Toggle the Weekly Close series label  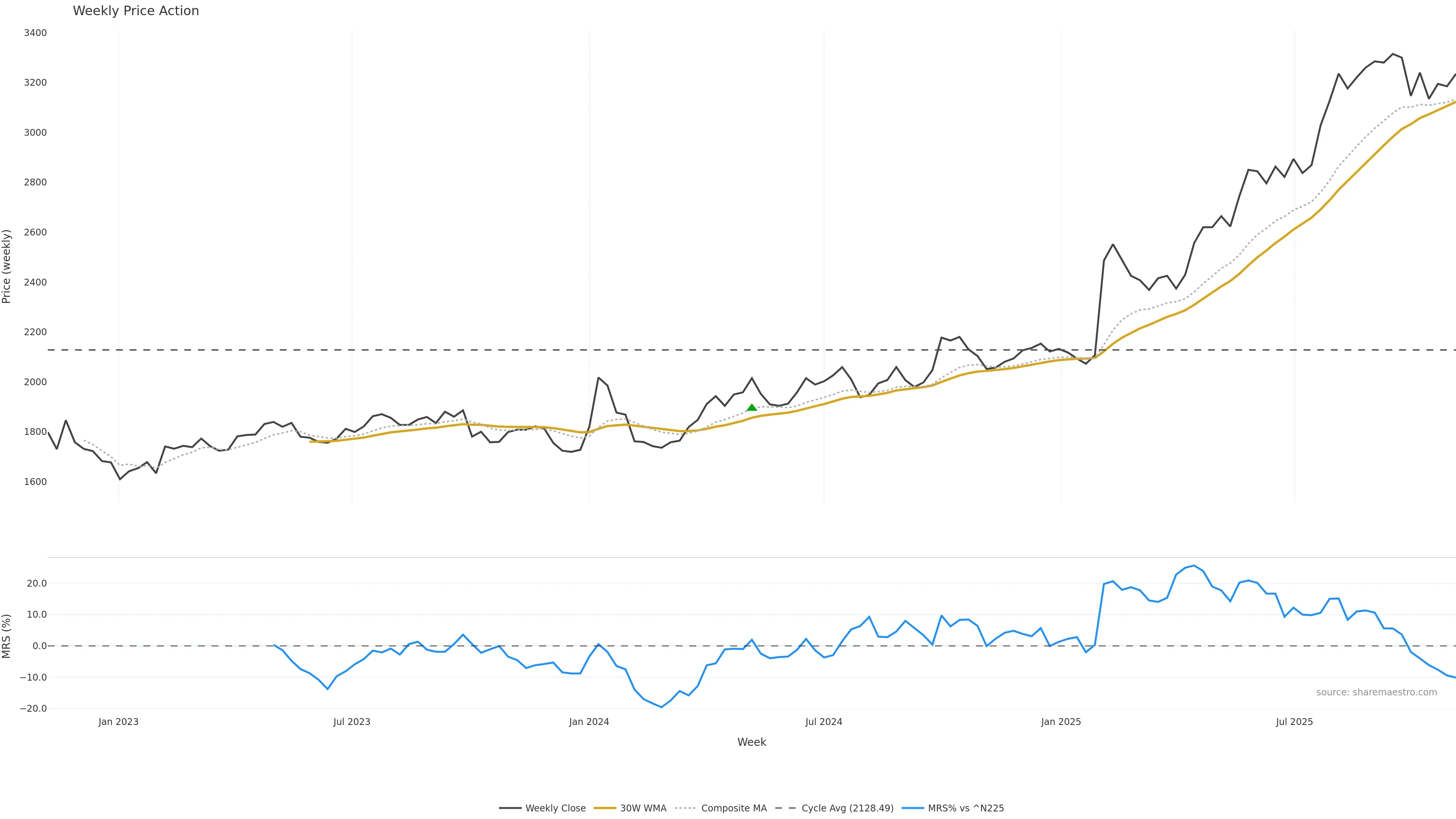555,808
